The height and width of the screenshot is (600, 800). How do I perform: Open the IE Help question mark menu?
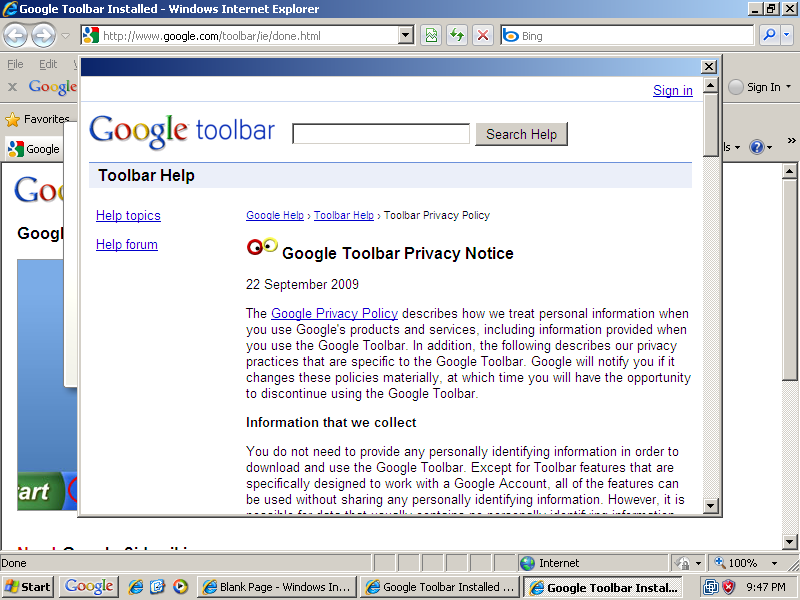tap(761, 147)
